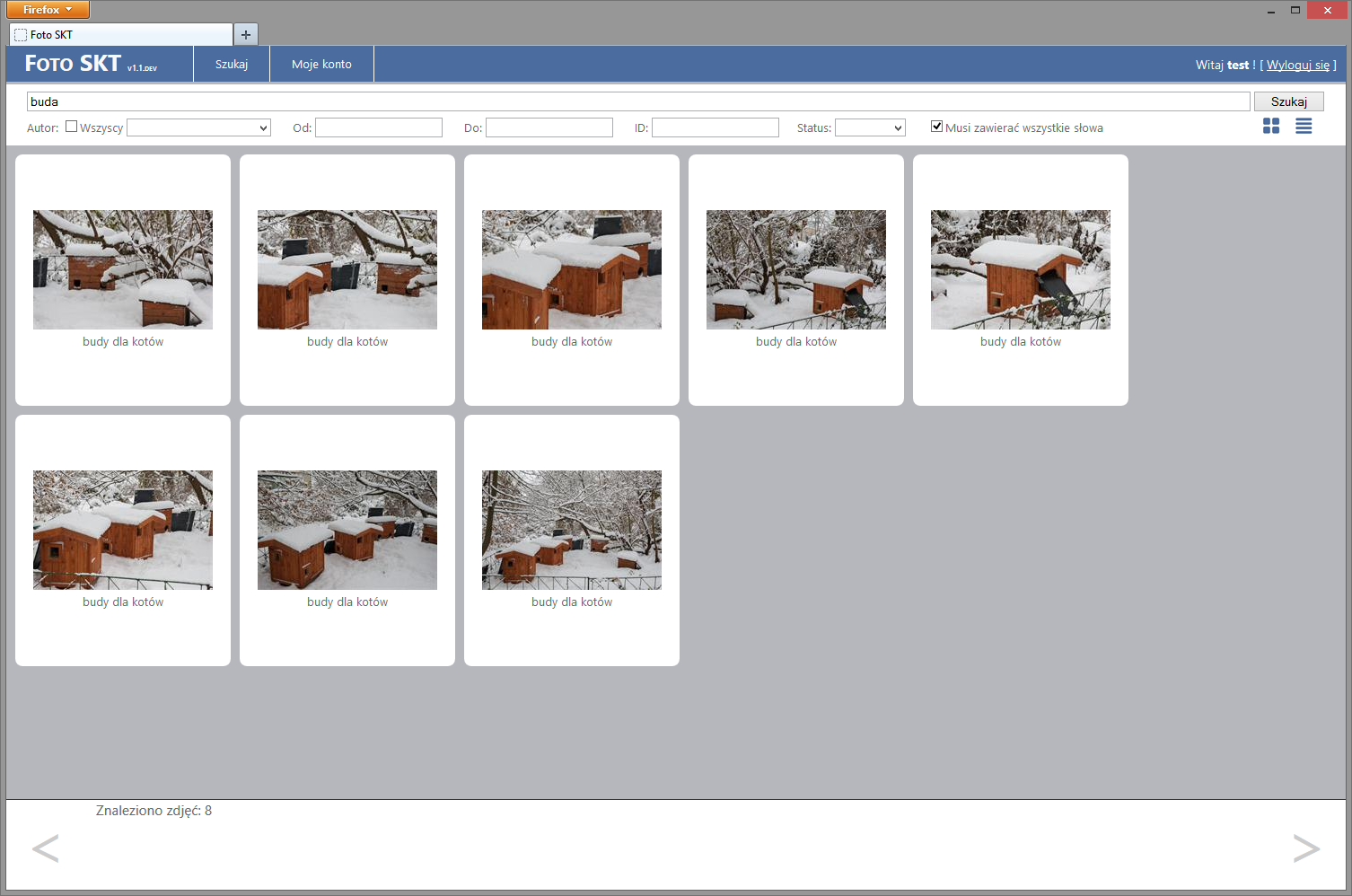Open a new browser tab
The height and width of the screenshot is (896, 1352).
[245, 35]
